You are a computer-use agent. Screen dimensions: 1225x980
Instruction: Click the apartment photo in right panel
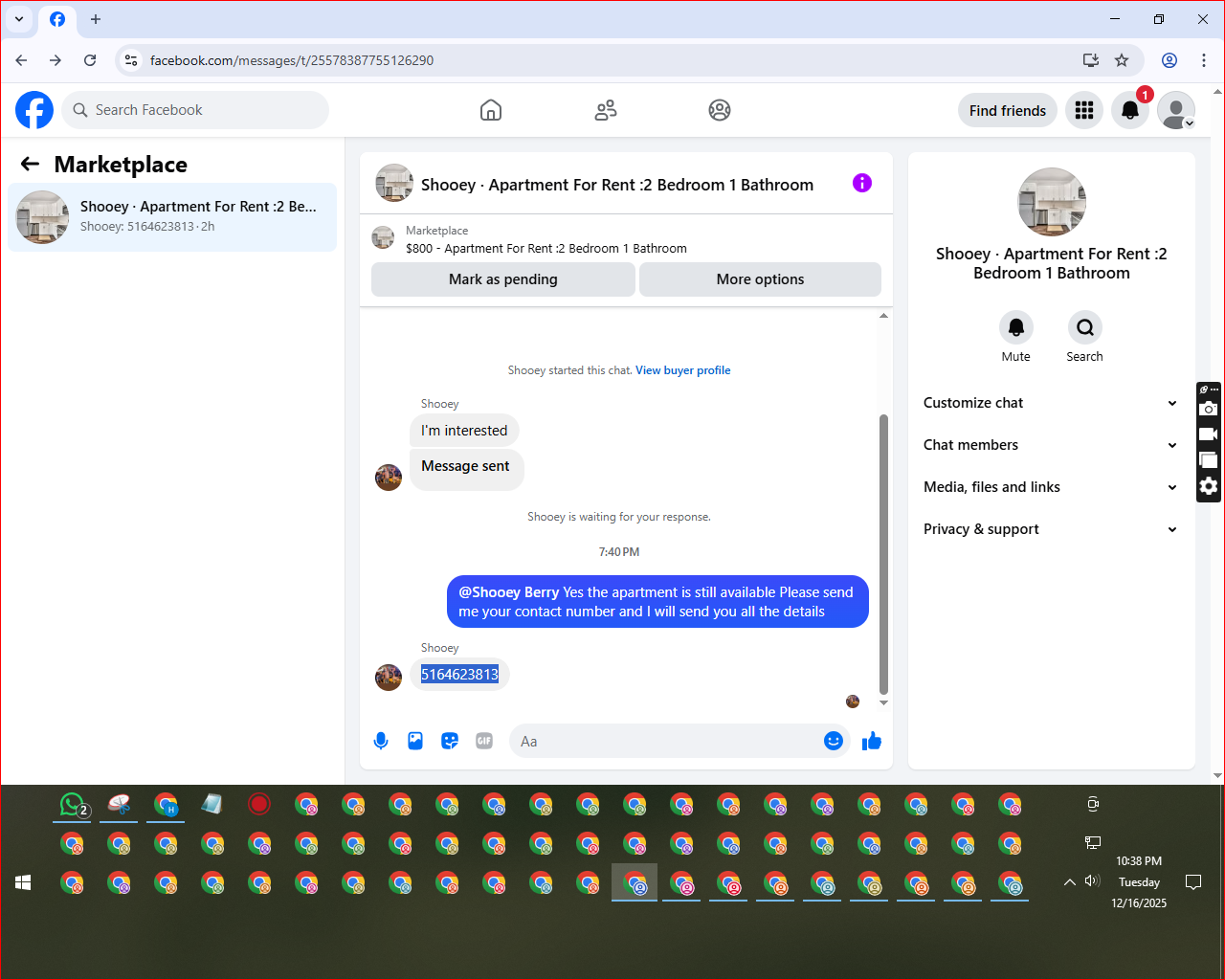click(1052, 202)
